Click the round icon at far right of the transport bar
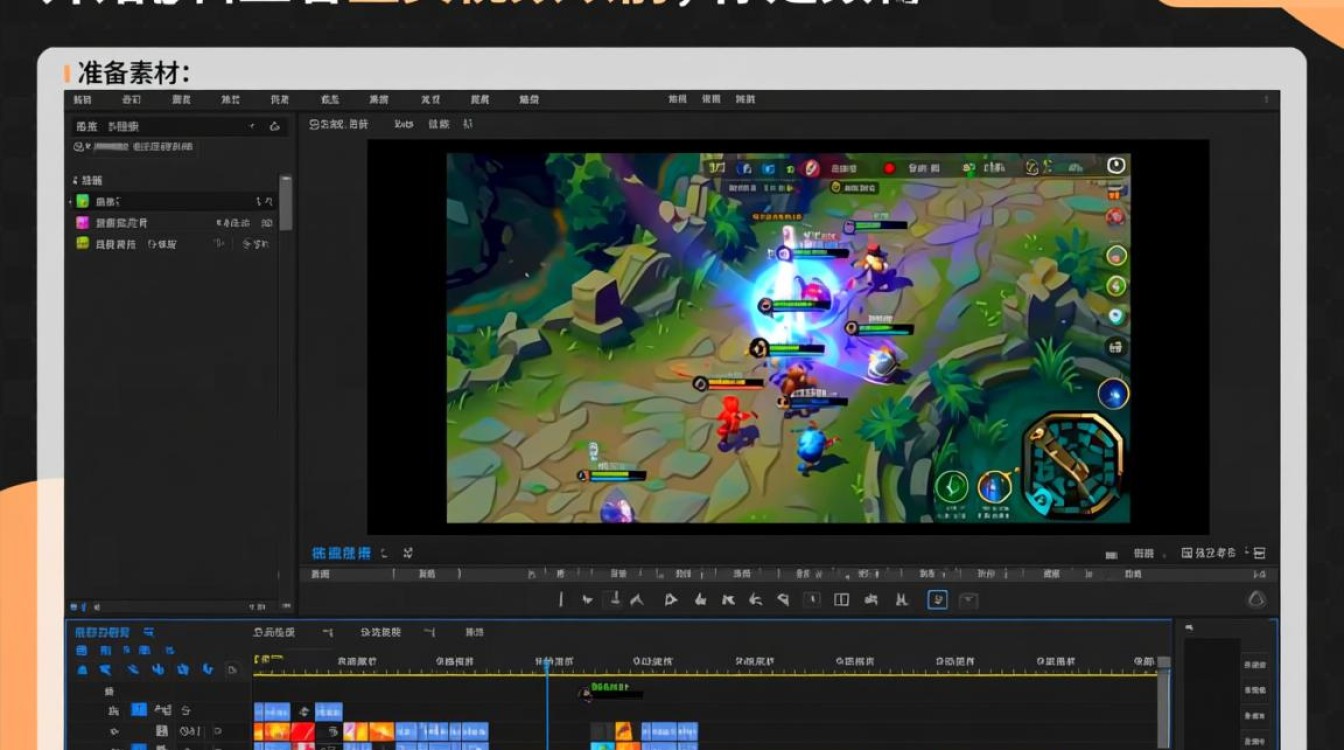The image size is (1344, 750). tap(1257, 600)
